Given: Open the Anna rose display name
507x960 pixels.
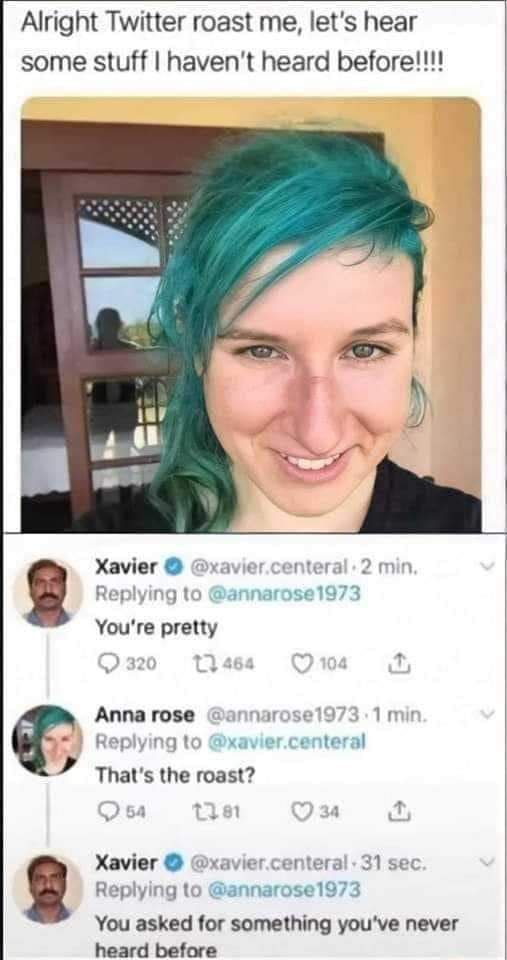Looking at the screenshot, I should click(x=145, y=714).
